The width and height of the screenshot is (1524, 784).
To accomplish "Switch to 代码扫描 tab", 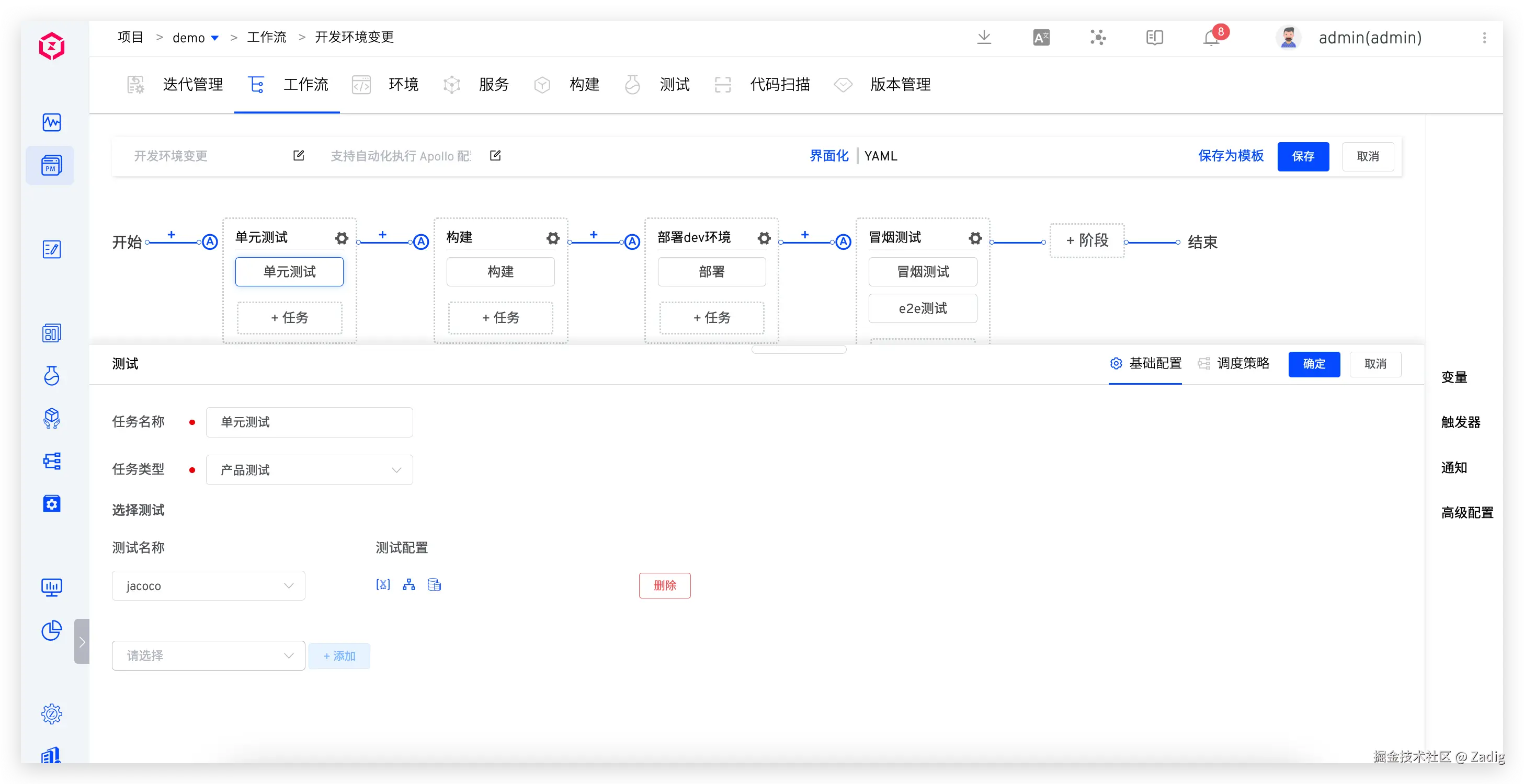I will pos(761,85).
